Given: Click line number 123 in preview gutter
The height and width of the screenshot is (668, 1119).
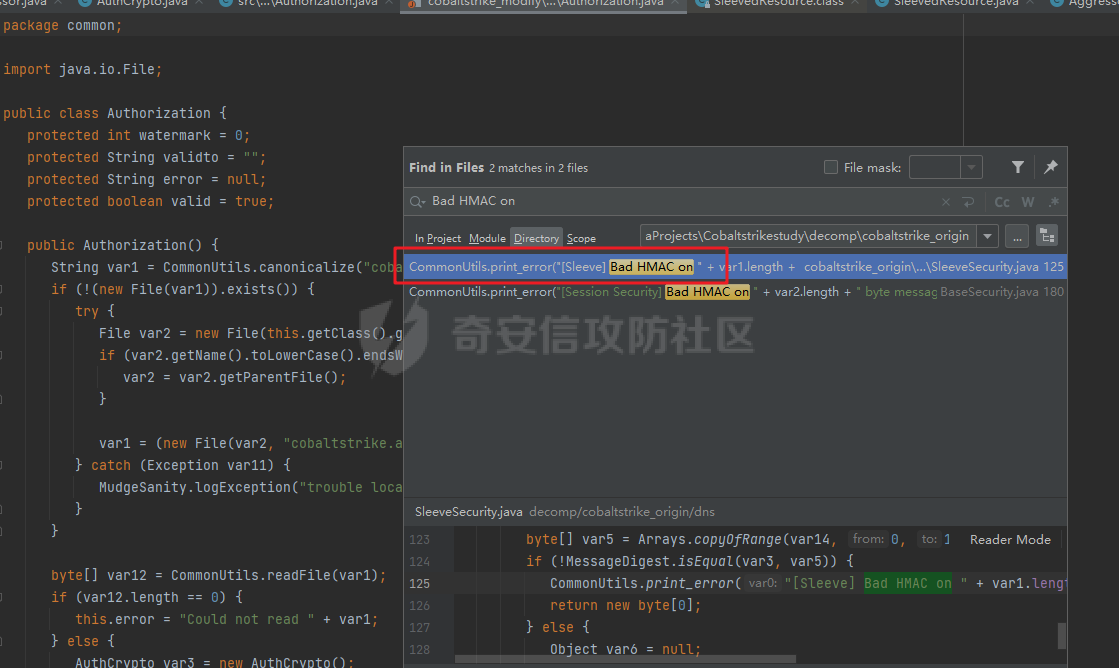Looking at the screenshot, I should [x=420, y=540].
